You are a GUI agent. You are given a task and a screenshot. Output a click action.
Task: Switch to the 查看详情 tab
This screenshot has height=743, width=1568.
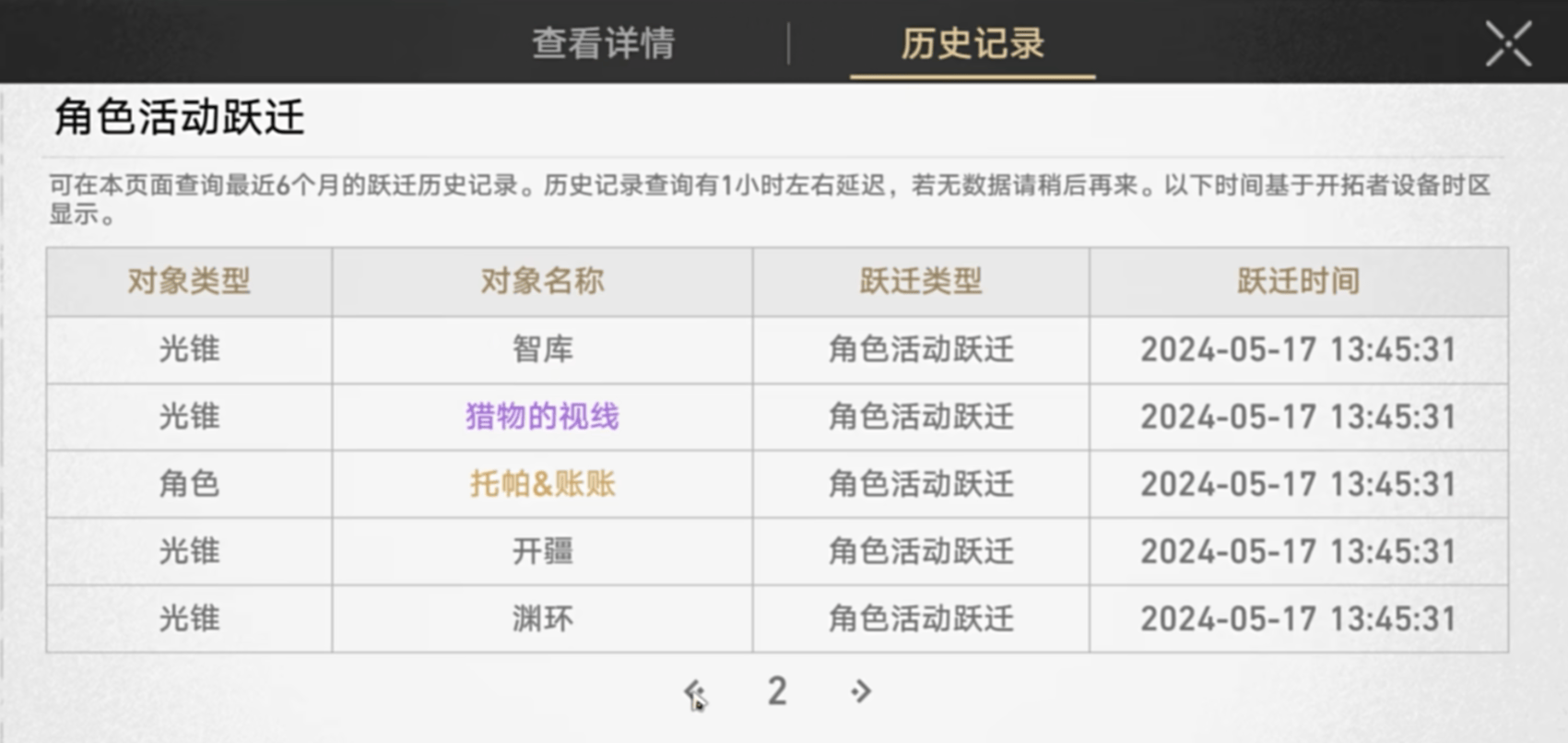tap(604, 43)
